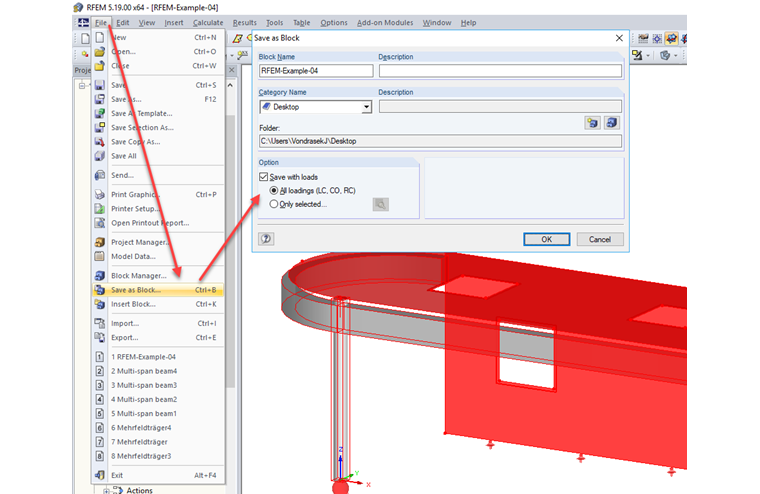Image resolution: width=760 pixels, height=494 pixels.
Task: Toggle the Save with loads checkbox
Action: [x=264, y=177]
